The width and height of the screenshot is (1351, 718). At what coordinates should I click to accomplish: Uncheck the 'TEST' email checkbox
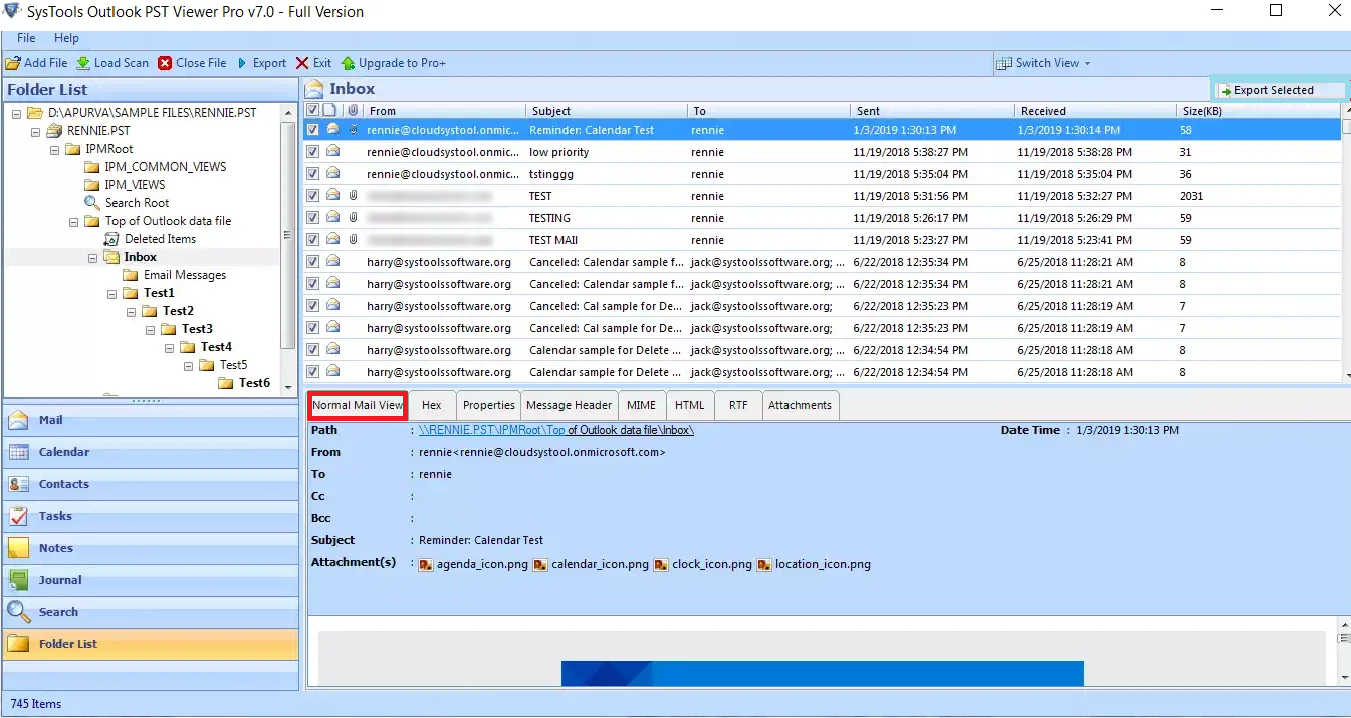[x=313, y=196]
